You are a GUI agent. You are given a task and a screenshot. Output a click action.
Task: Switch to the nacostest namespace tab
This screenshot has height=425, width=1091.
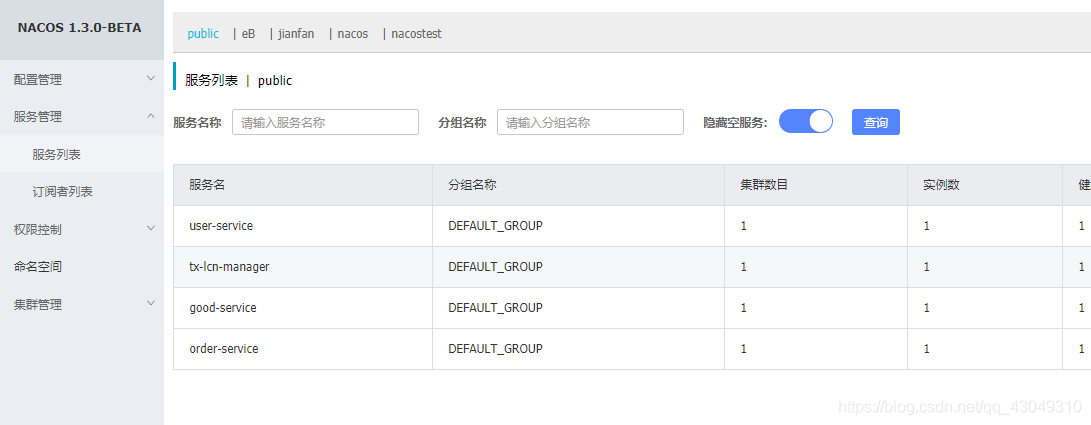[416, 33]
